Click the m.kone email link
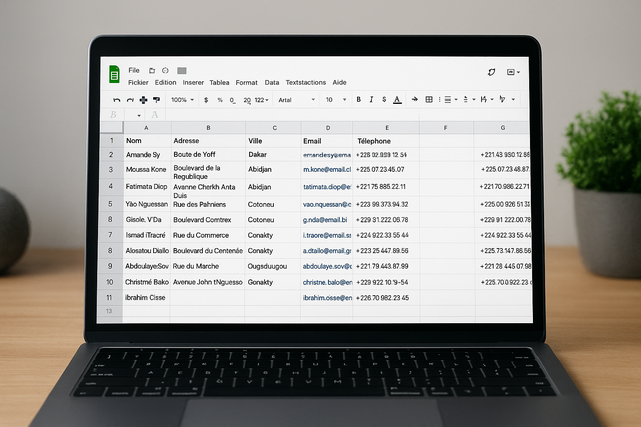 point(327,170)
